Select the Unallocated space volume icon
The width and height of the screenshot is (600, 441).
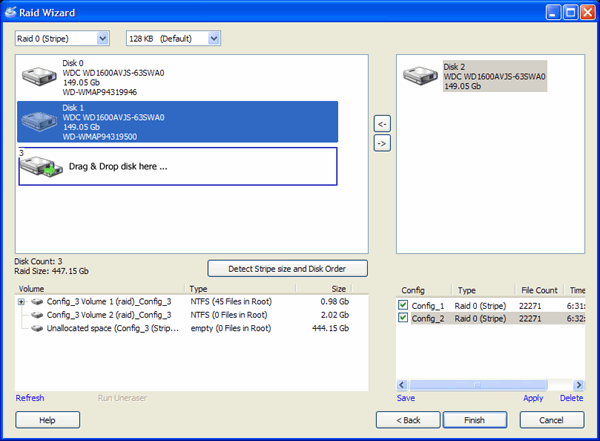click(x=37, y=328)
